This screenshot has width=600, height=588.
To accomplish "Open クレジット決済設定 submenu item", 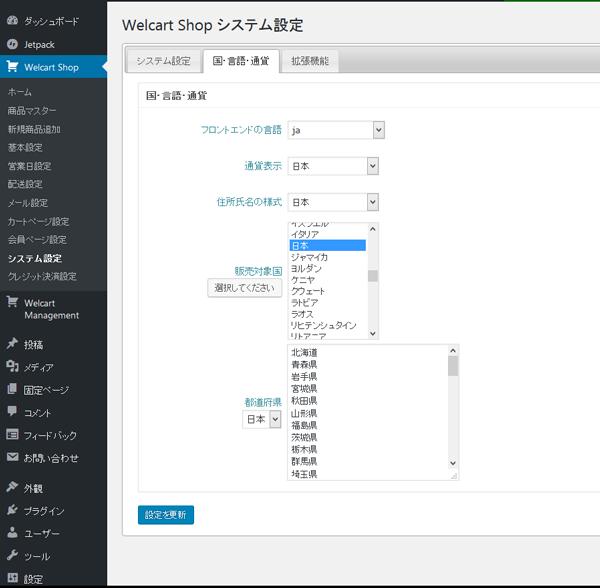I will pyautogui.click(x=42, y=277).
